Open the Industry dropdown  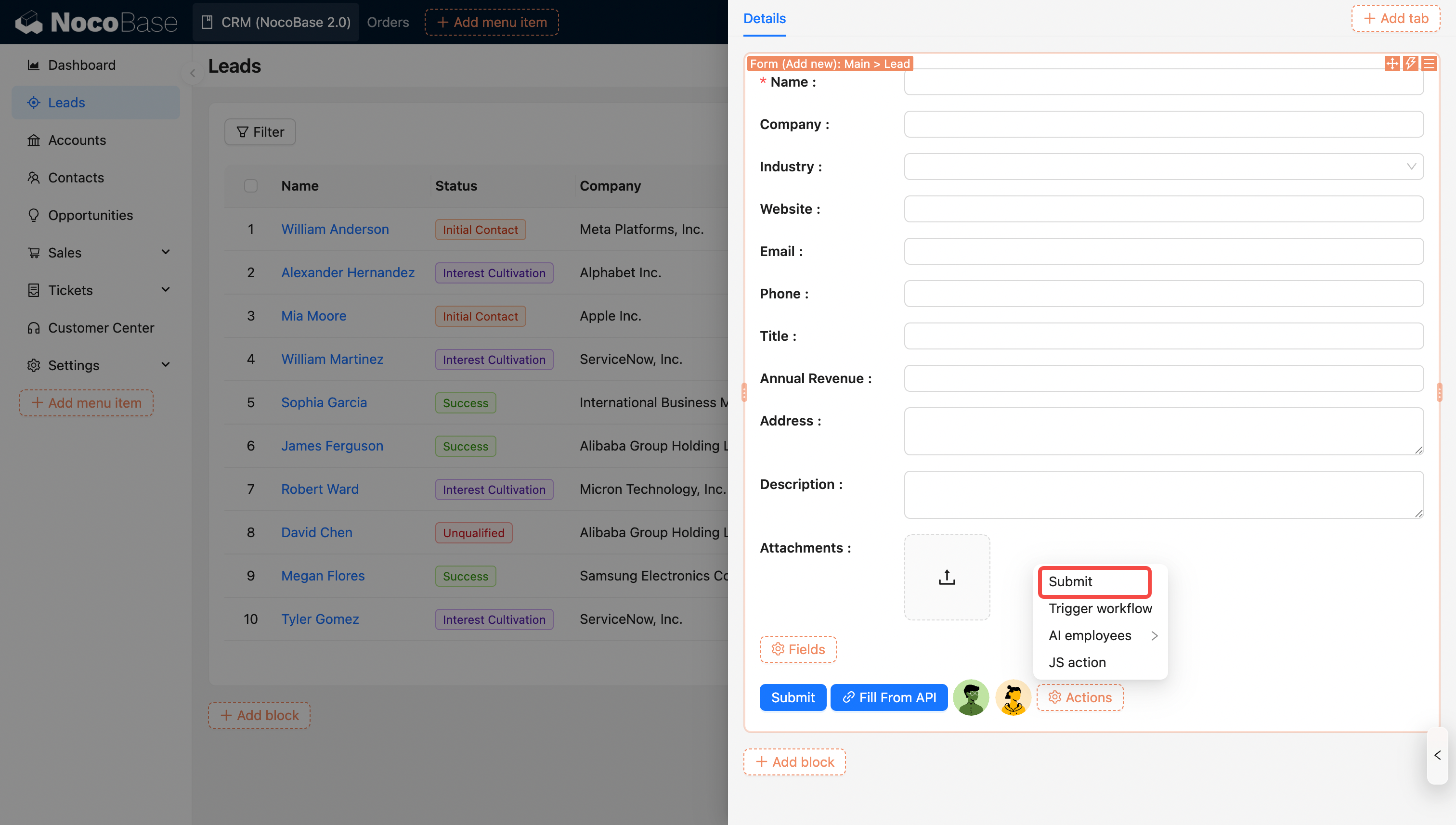[1163, 167]
